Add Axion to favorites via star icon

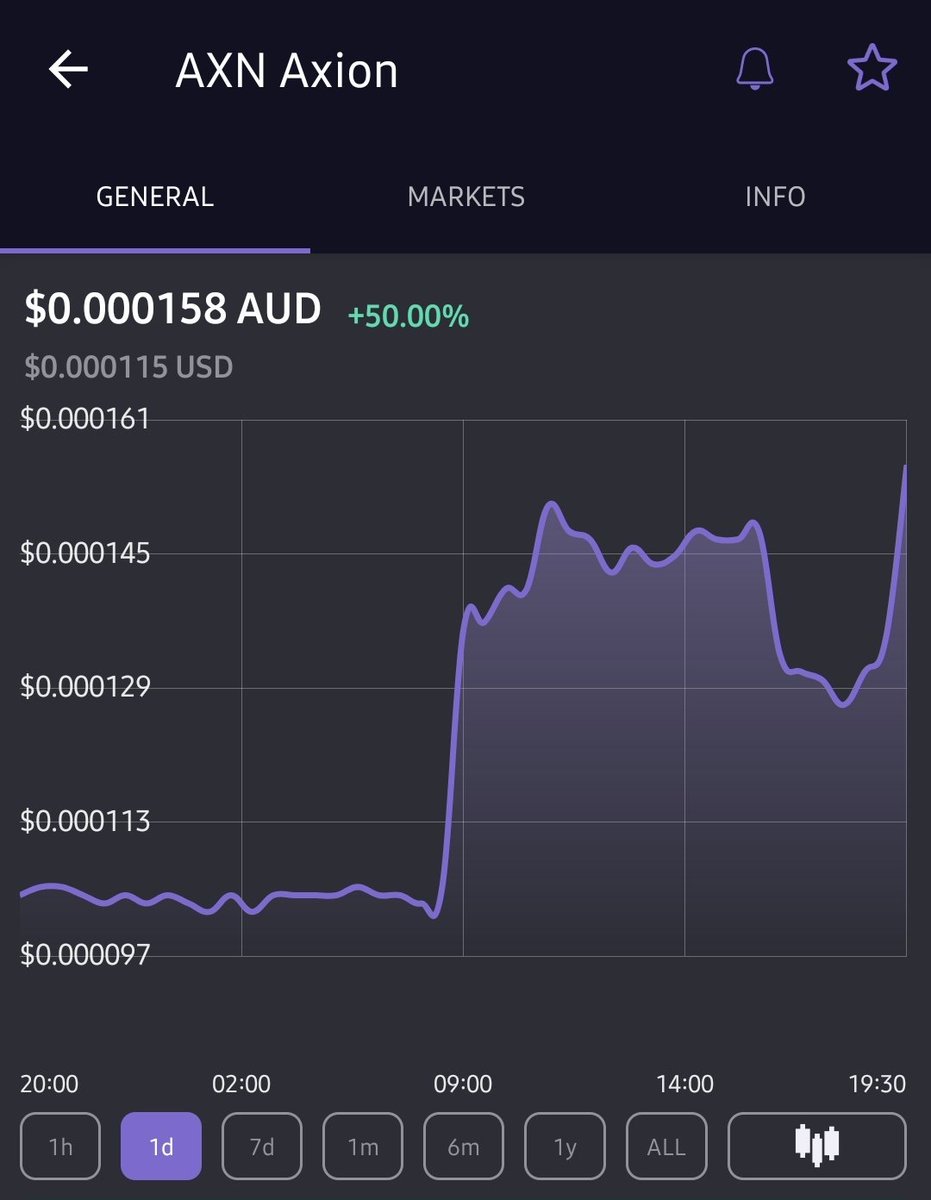pos(872,67)
